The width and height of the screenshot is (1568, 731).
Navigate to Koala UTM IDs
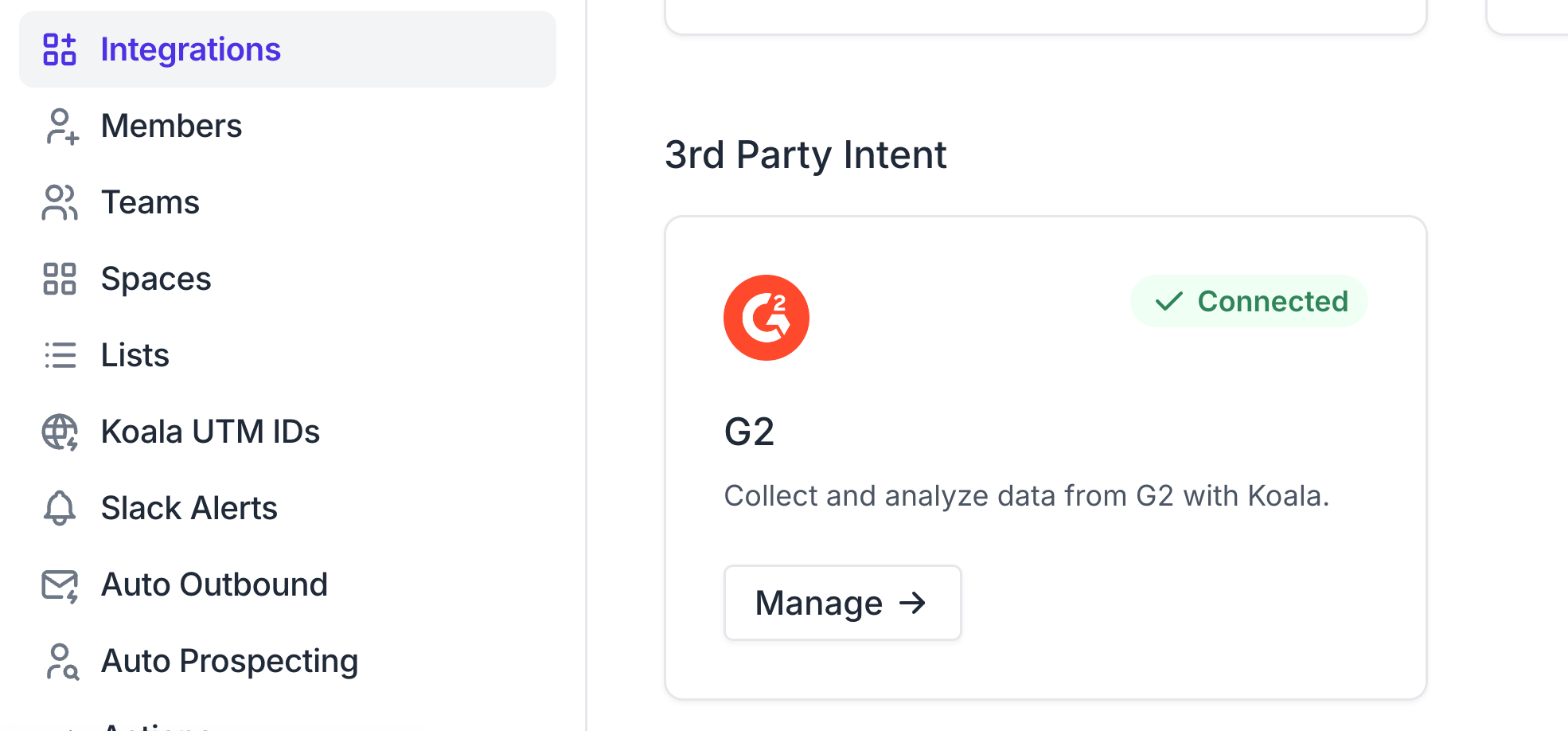point(210,432)
